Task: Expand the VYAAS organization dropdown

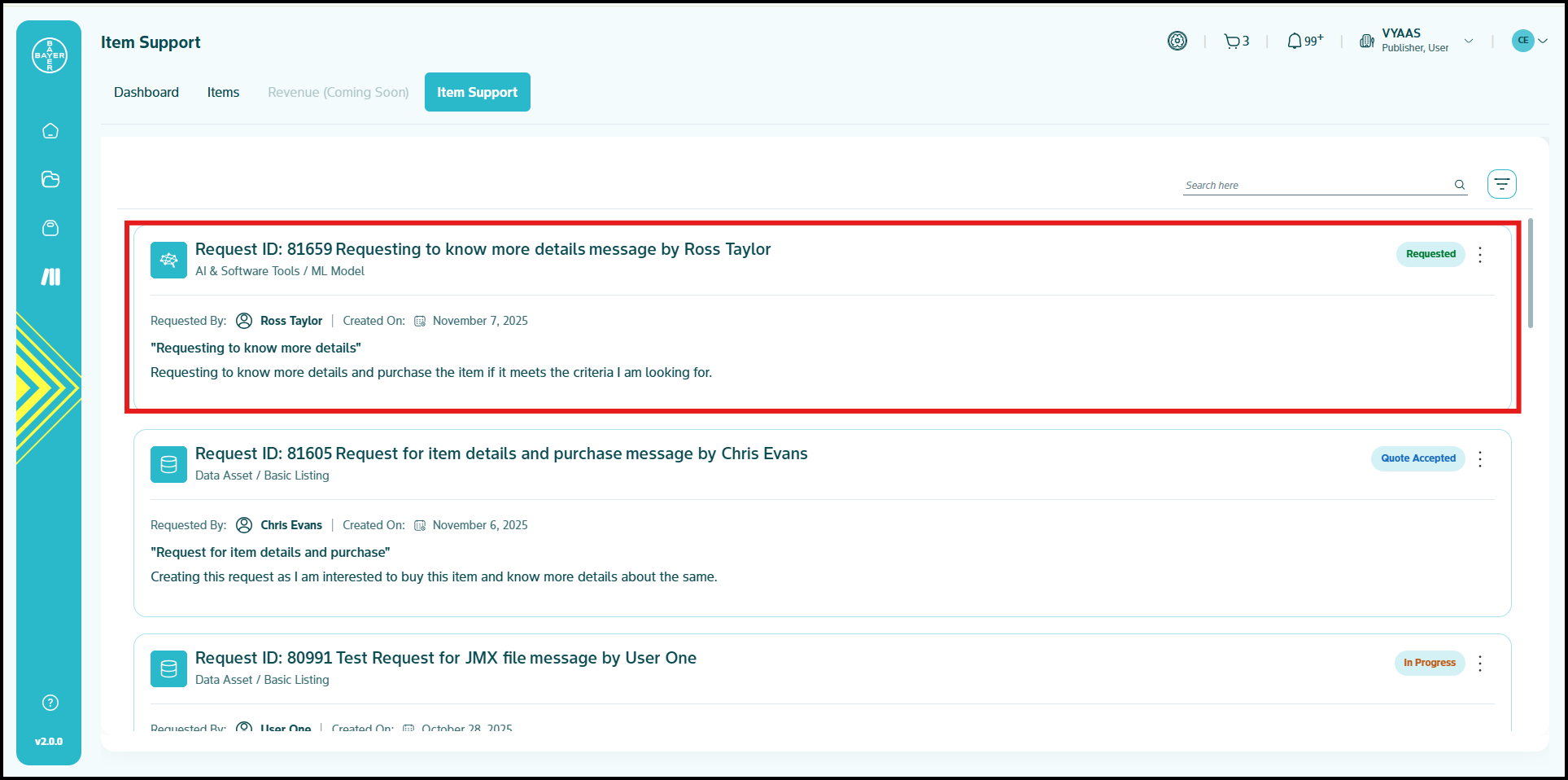Action: [x=1468, y=41]
